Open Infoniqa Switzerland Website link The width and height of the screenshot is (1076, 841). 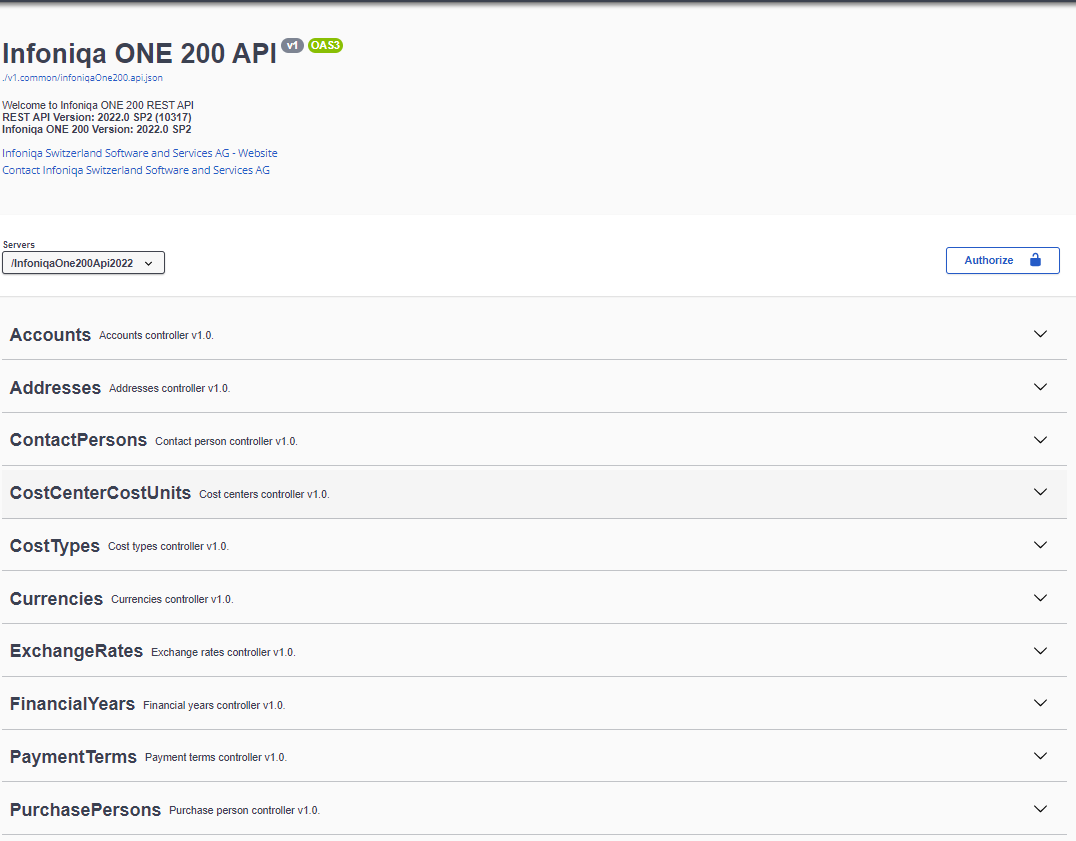click(x=140, y=153)
